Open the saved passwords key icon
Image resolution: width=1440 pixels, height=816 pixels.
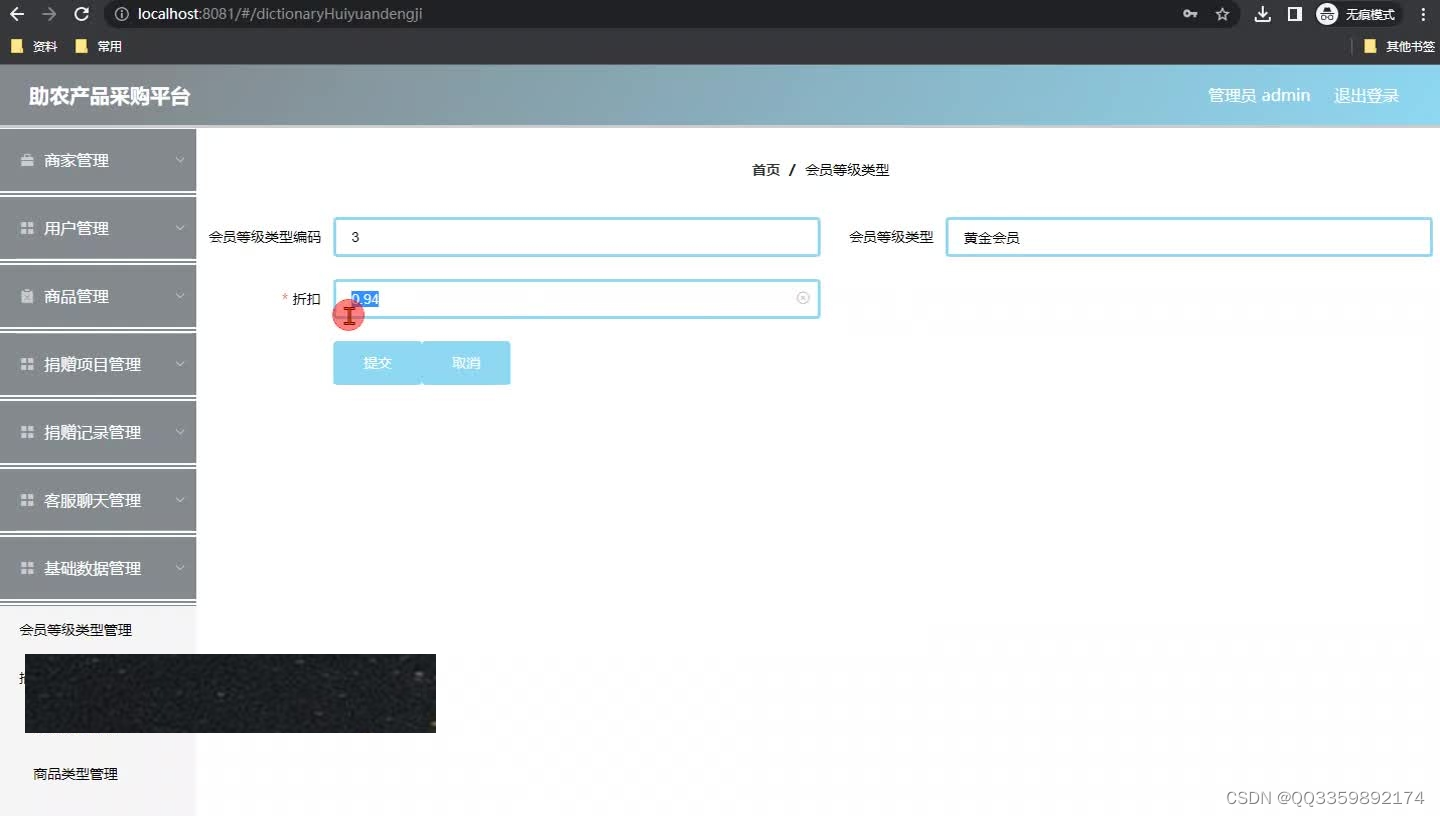pos(1190,14)
